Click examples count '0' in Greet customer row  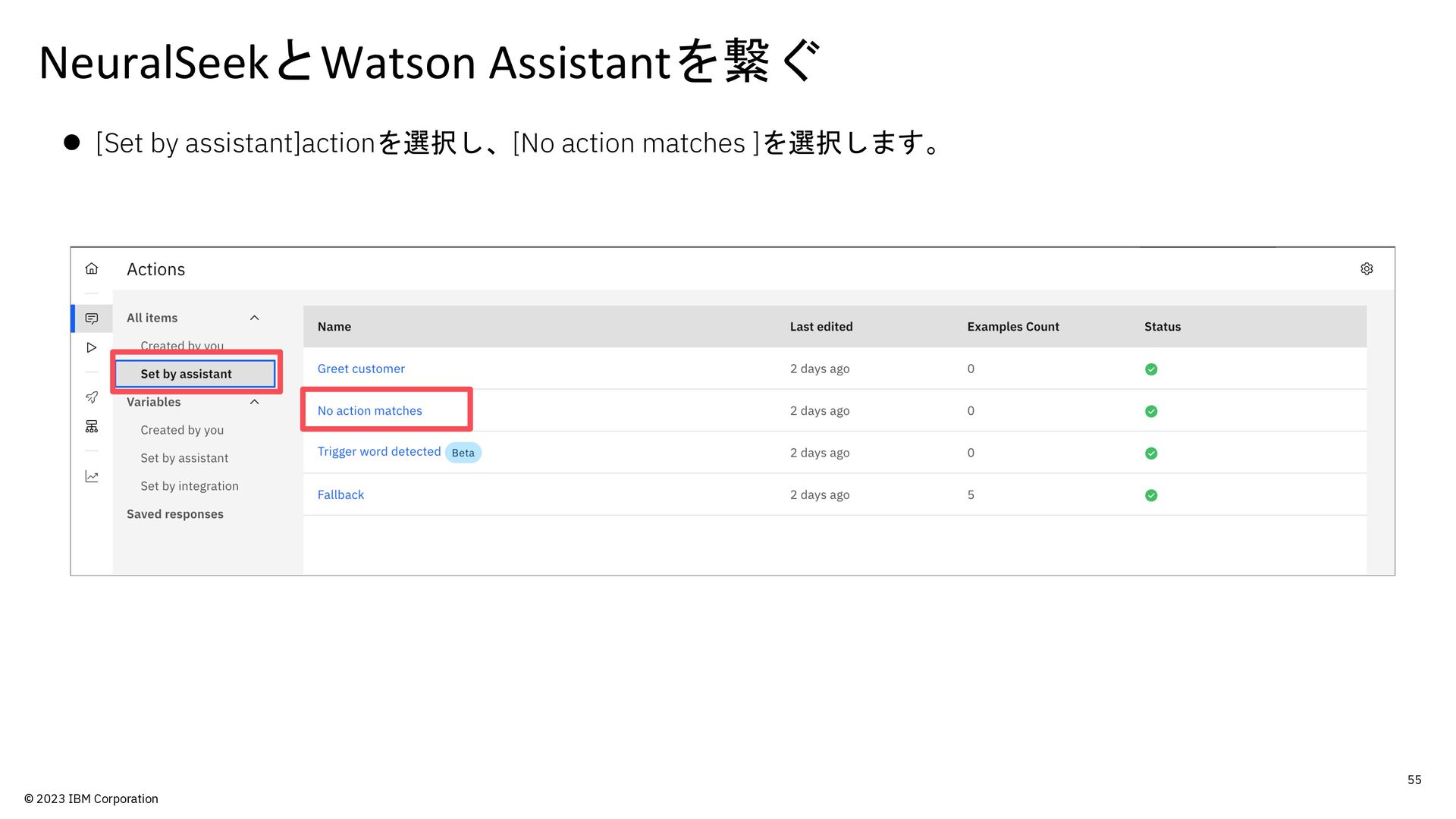pyautogui.click(x=971, y=369)
